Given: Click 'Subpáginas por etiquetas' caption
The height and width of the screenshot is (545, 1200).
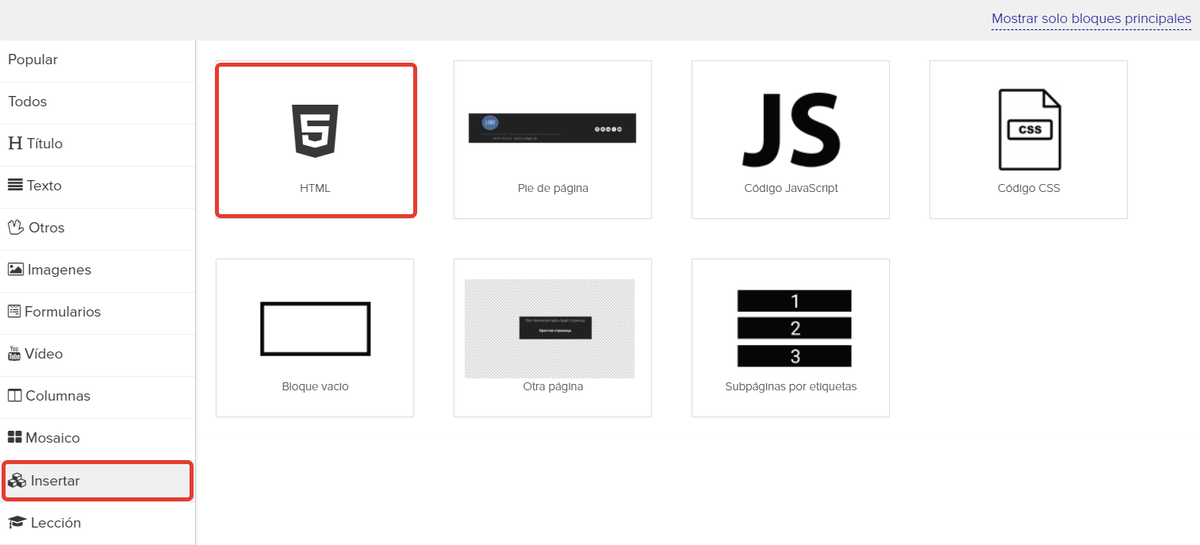Looking at the screenshot, I should click(x=791, y=386).
